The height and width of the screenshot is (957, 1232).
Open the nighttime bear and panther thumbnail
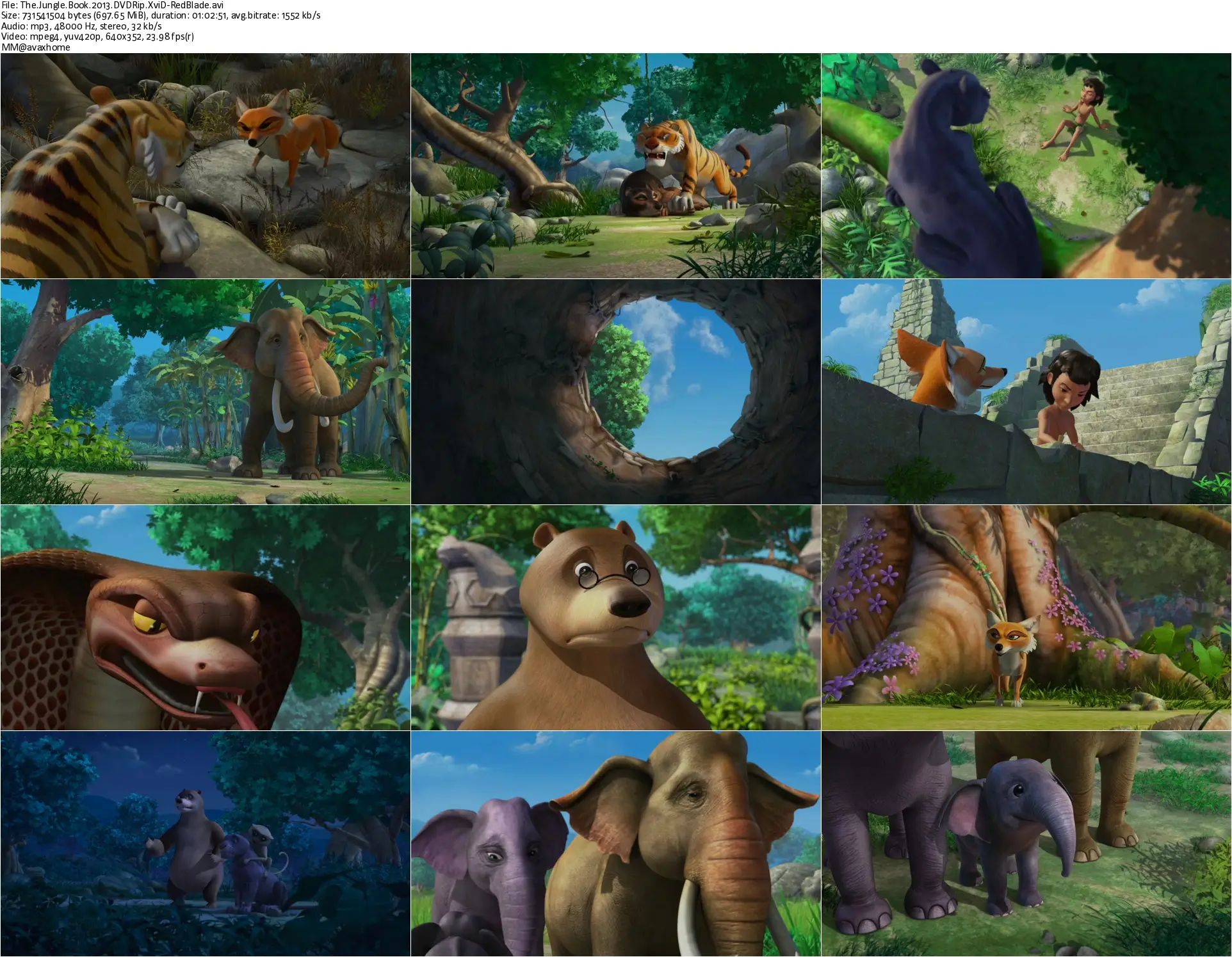point(205,844)
